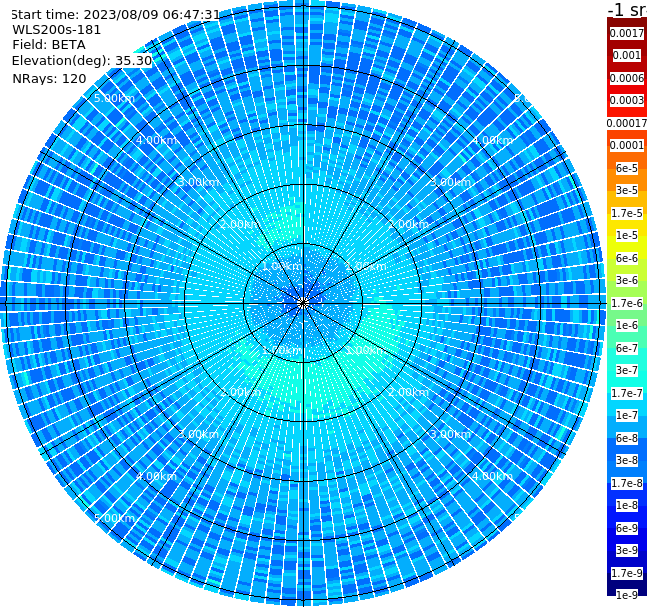The image size is (647, 607).
Task: Click the lidar origin at the plot center
Action: click(303, 304)
